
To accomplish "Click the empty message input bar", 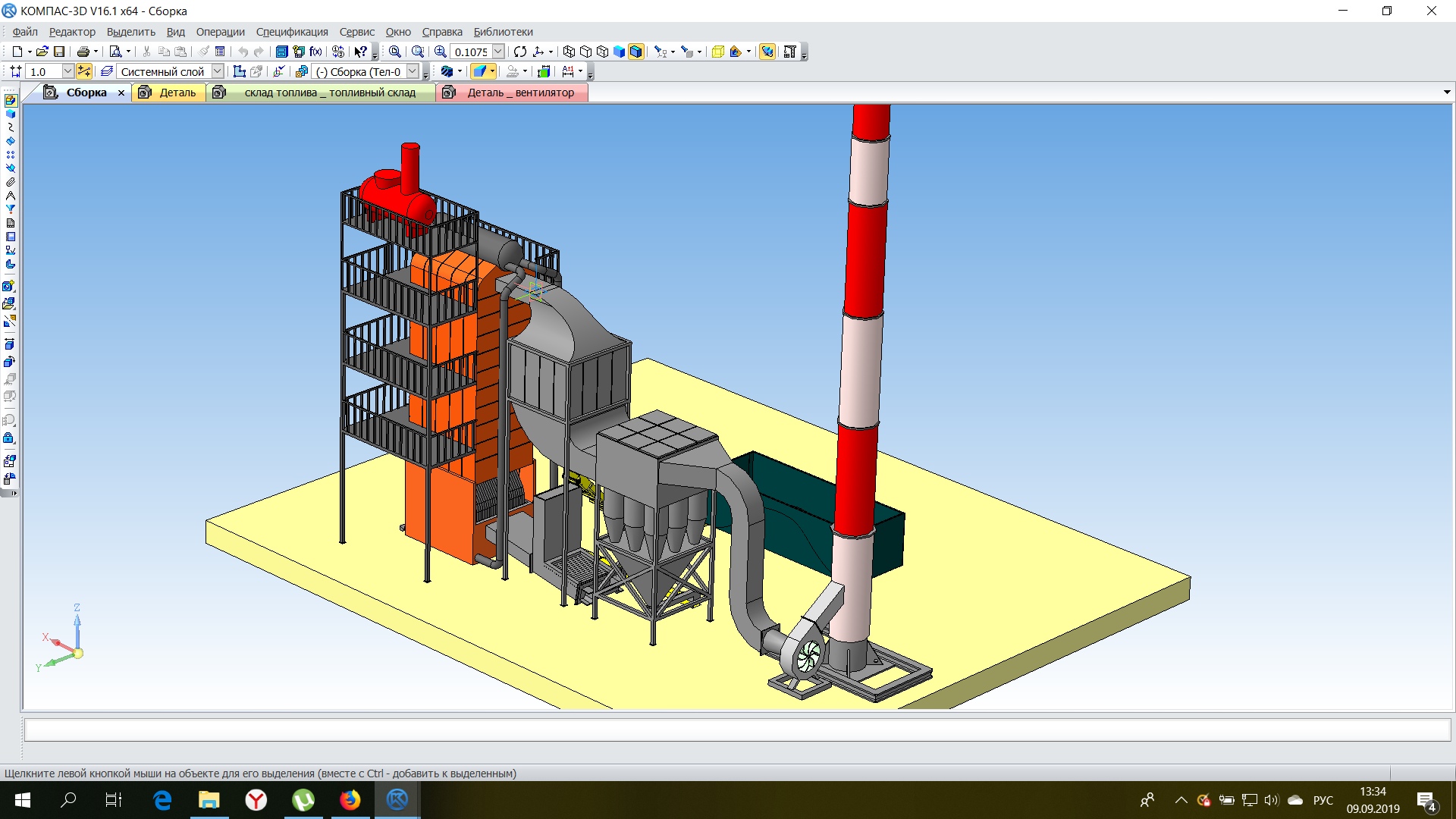I will [x=737, y=730].
